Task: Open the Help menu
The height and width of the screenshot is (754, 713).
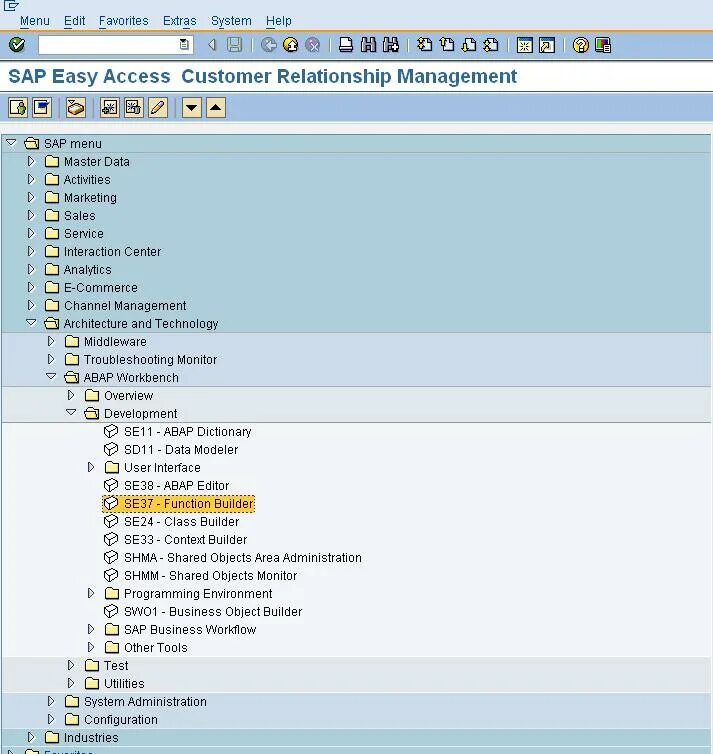Action: [278, 21]
